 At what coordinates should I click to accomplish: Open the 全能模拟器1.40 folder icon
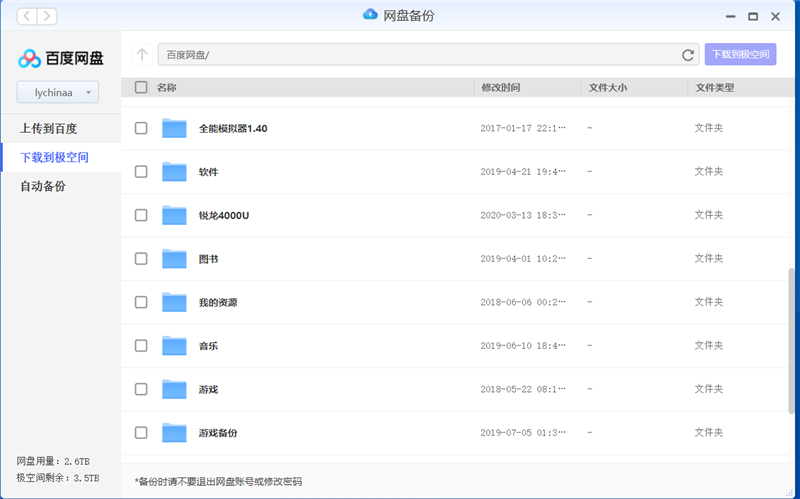[174, 128]
